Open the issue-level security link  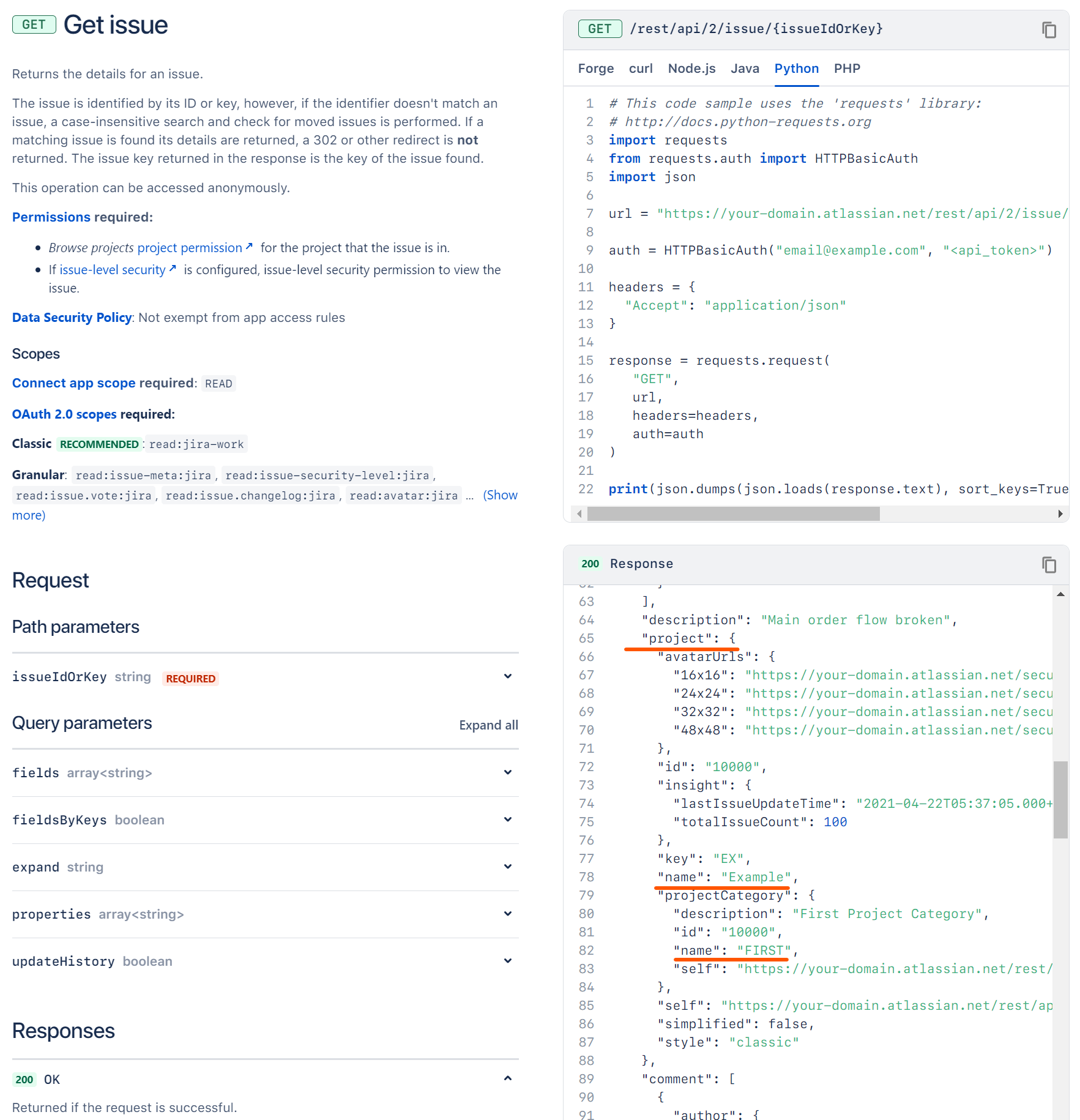[113, 270]
